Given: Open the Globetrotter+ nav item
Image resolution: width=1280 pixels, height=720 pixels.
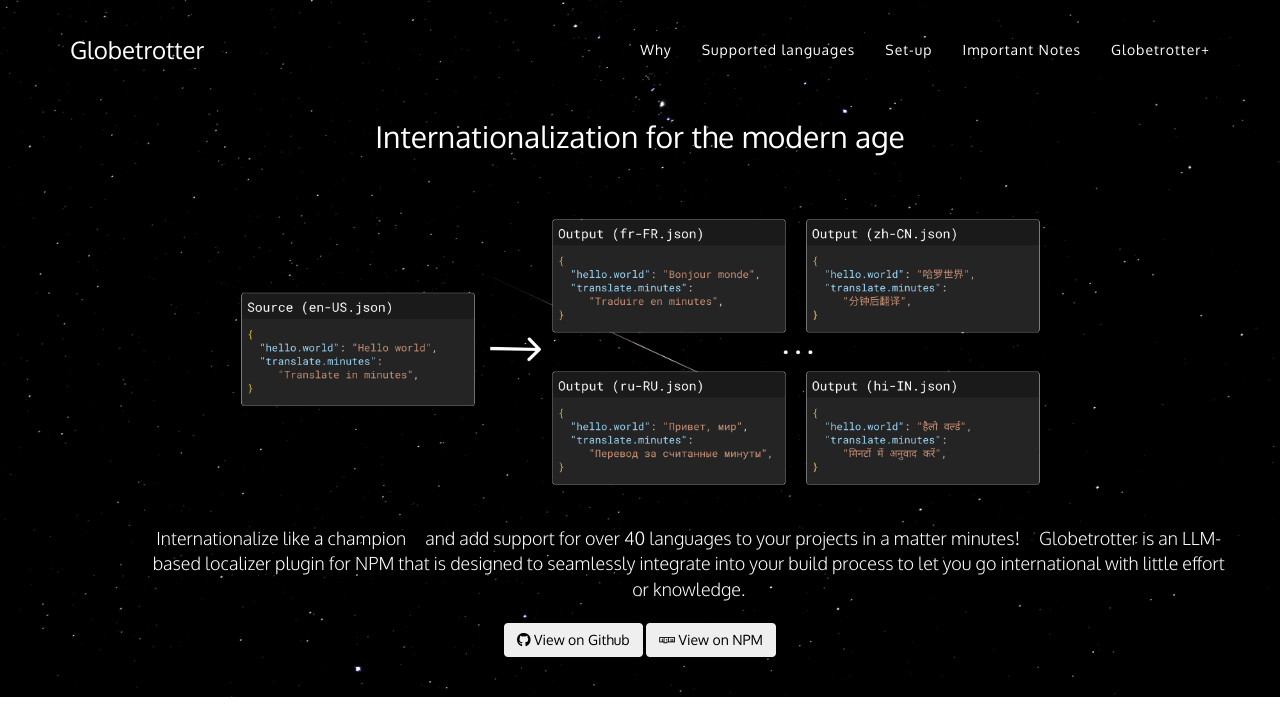Looking at the screenshot, I should pos(1160,50).
